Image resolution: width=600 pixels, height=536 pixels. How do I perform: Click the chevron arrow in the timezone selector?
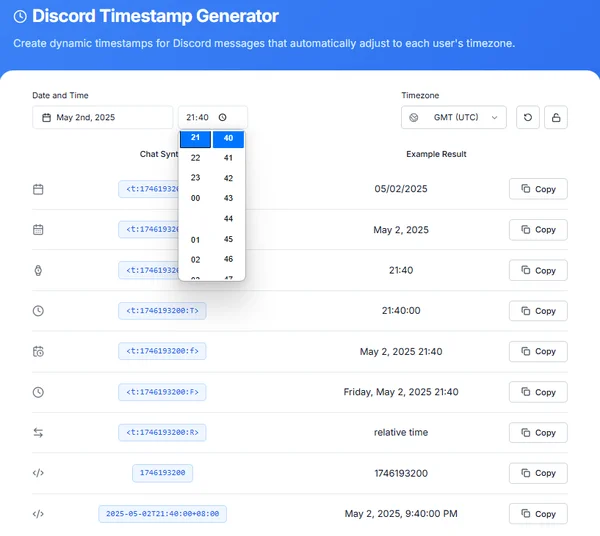tap(494, 117)
